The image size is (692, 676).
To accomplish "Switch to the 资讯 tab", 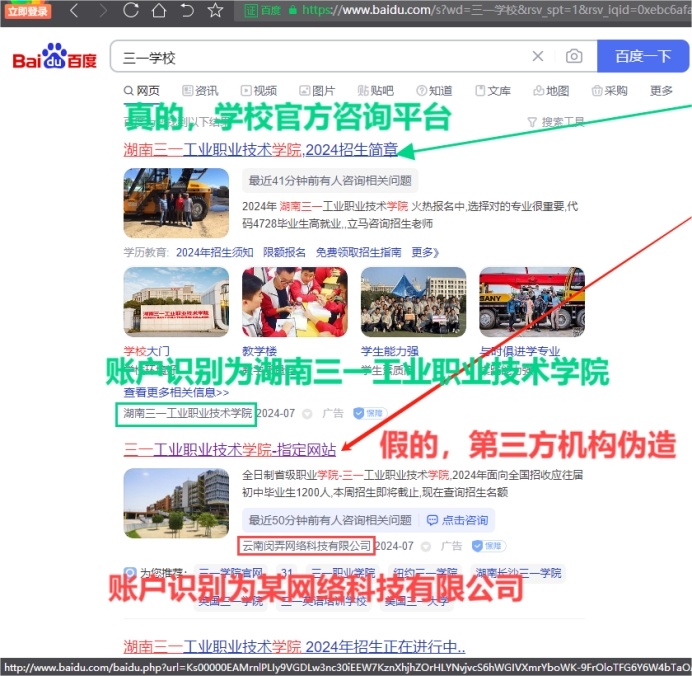I will tap(200, 91).
